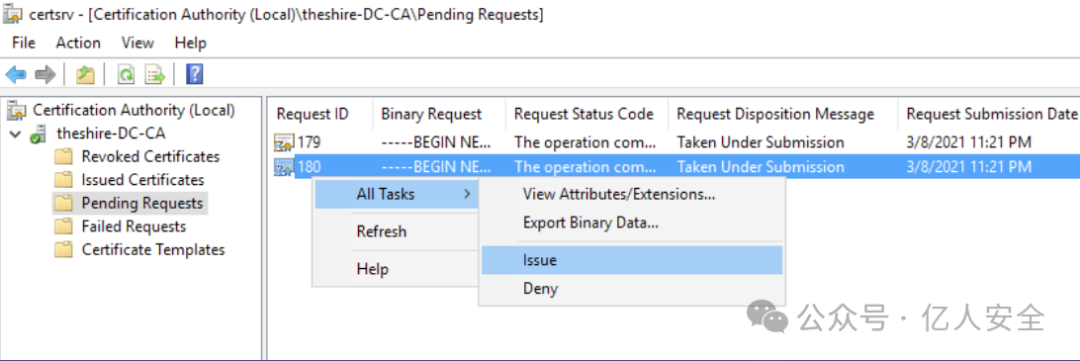Collapse the theshire-DC-CA tree node
The height and width of the screenshot is (361, 1080).
pyautogui.click(x=15, y=134)
